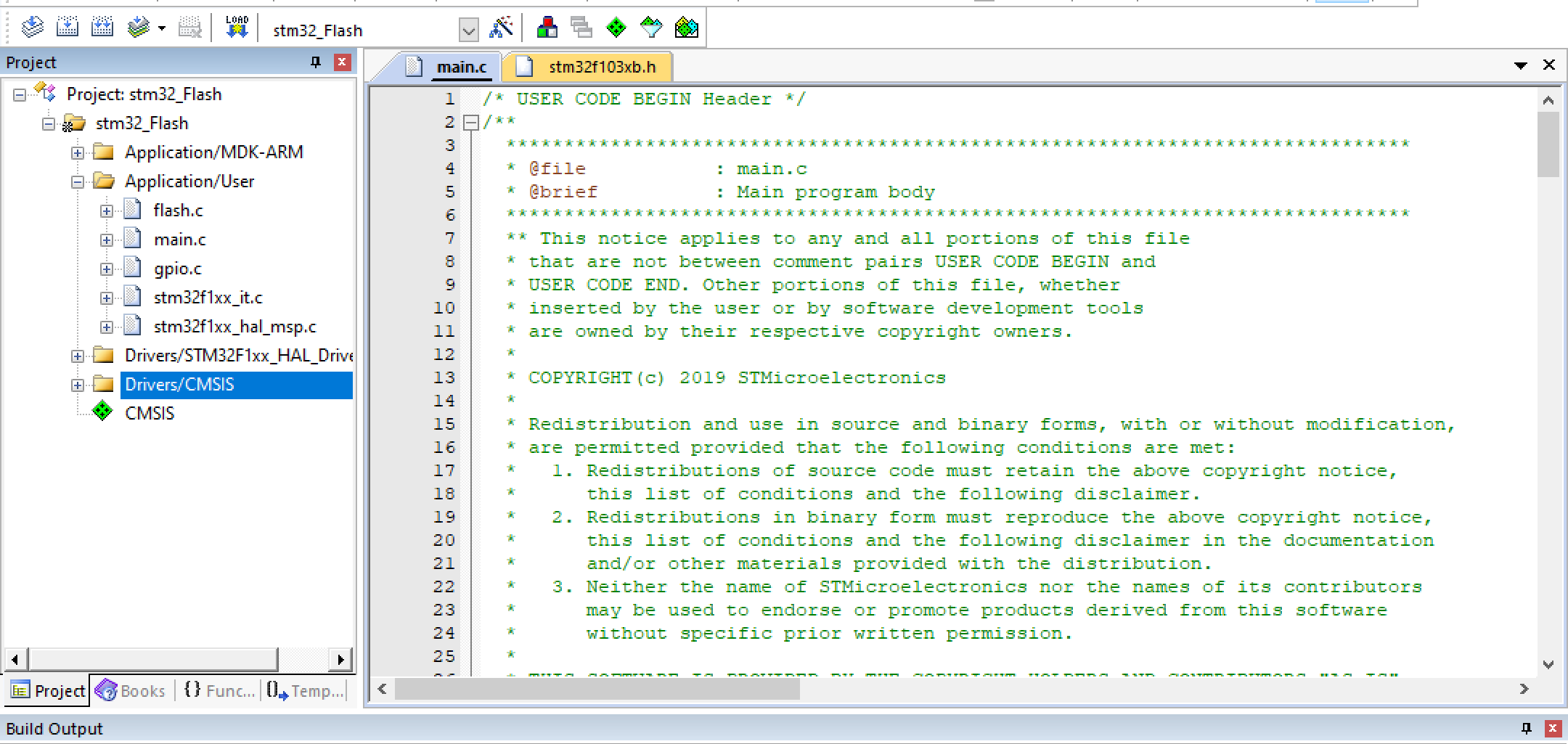Collapse the Application/User folder
Screen dimensions: 1568x744
tap(78, 181)
